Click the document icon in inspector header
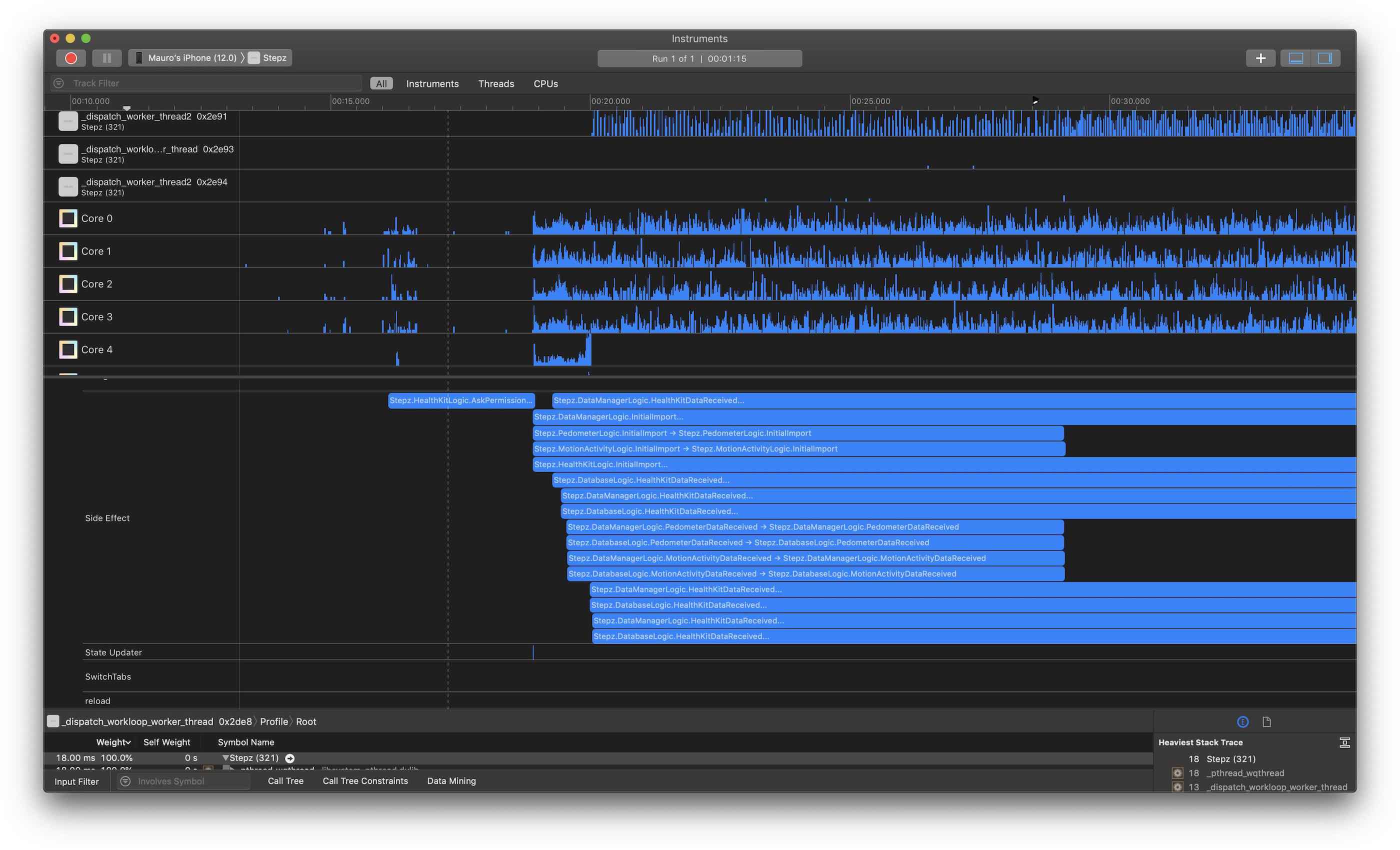The height and width of the screenshot is (850, 1400). click(1266, 721)
